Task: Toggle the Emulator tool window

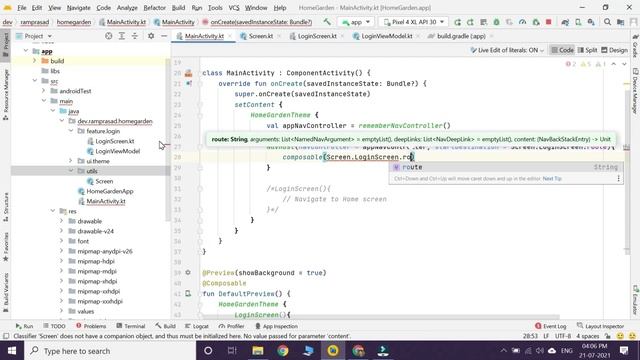Action: pyautogui.click(x=635, y=300)
